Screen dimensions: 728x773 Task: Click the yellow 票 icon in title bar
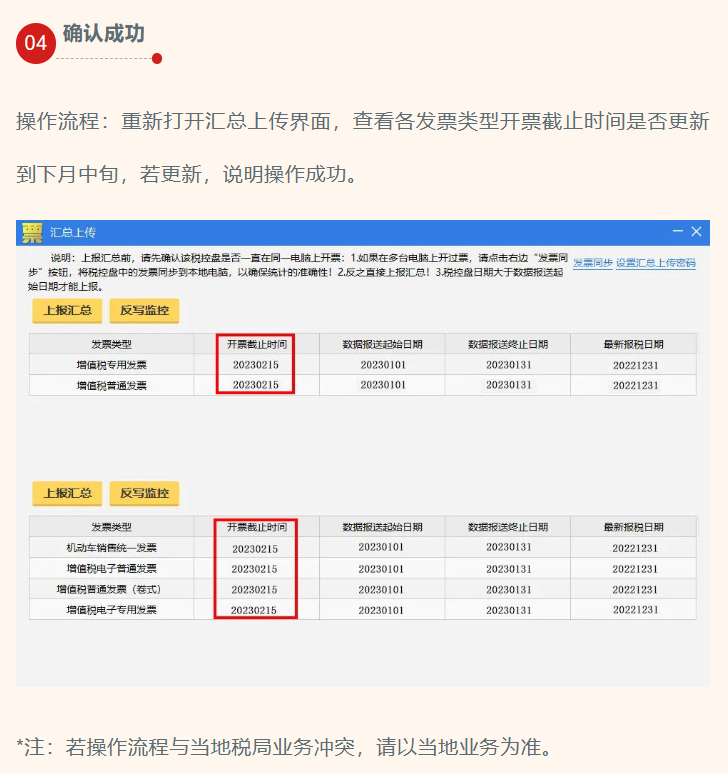point(33,232)
